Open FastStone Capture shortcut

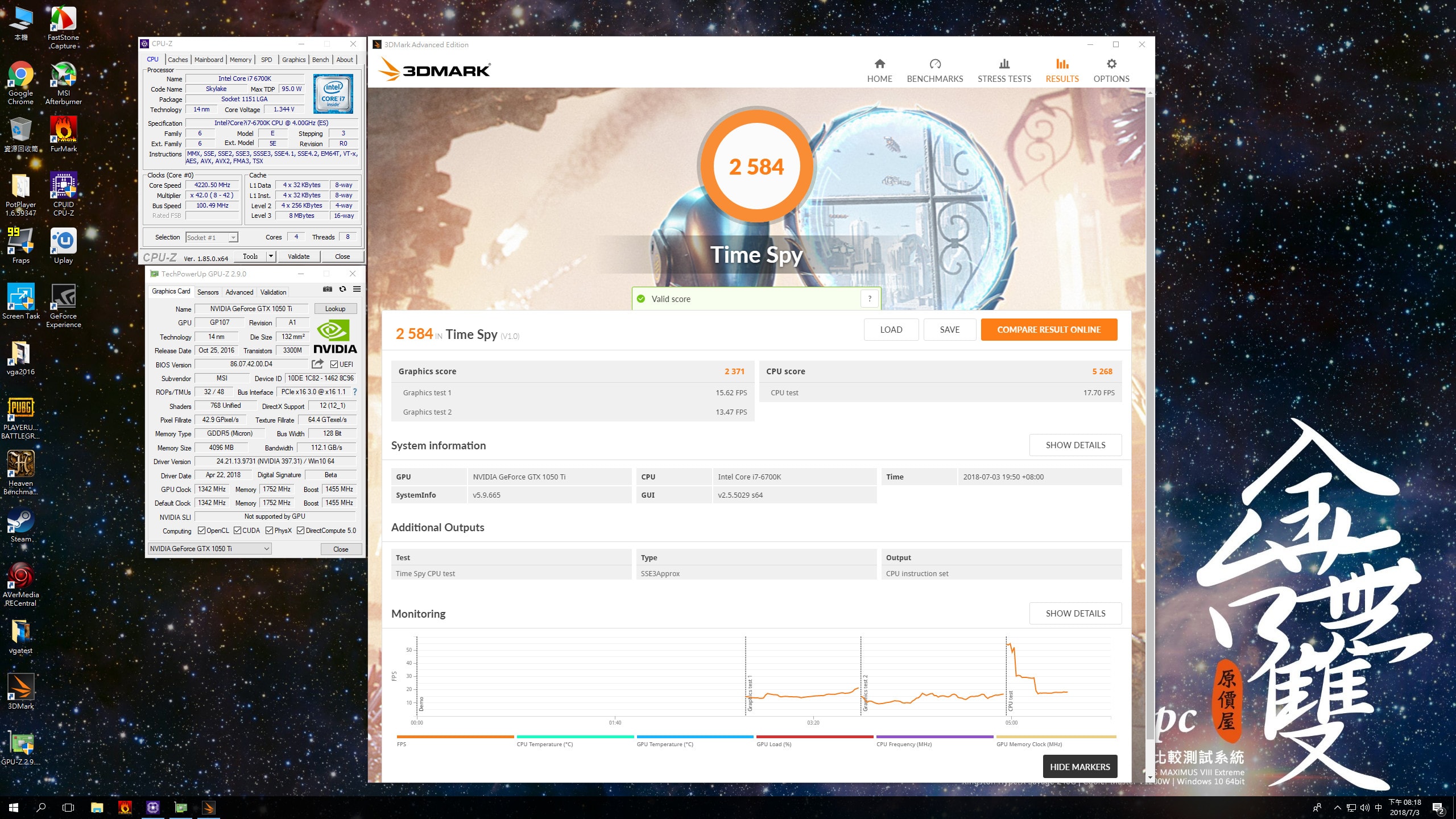[64, 27]
